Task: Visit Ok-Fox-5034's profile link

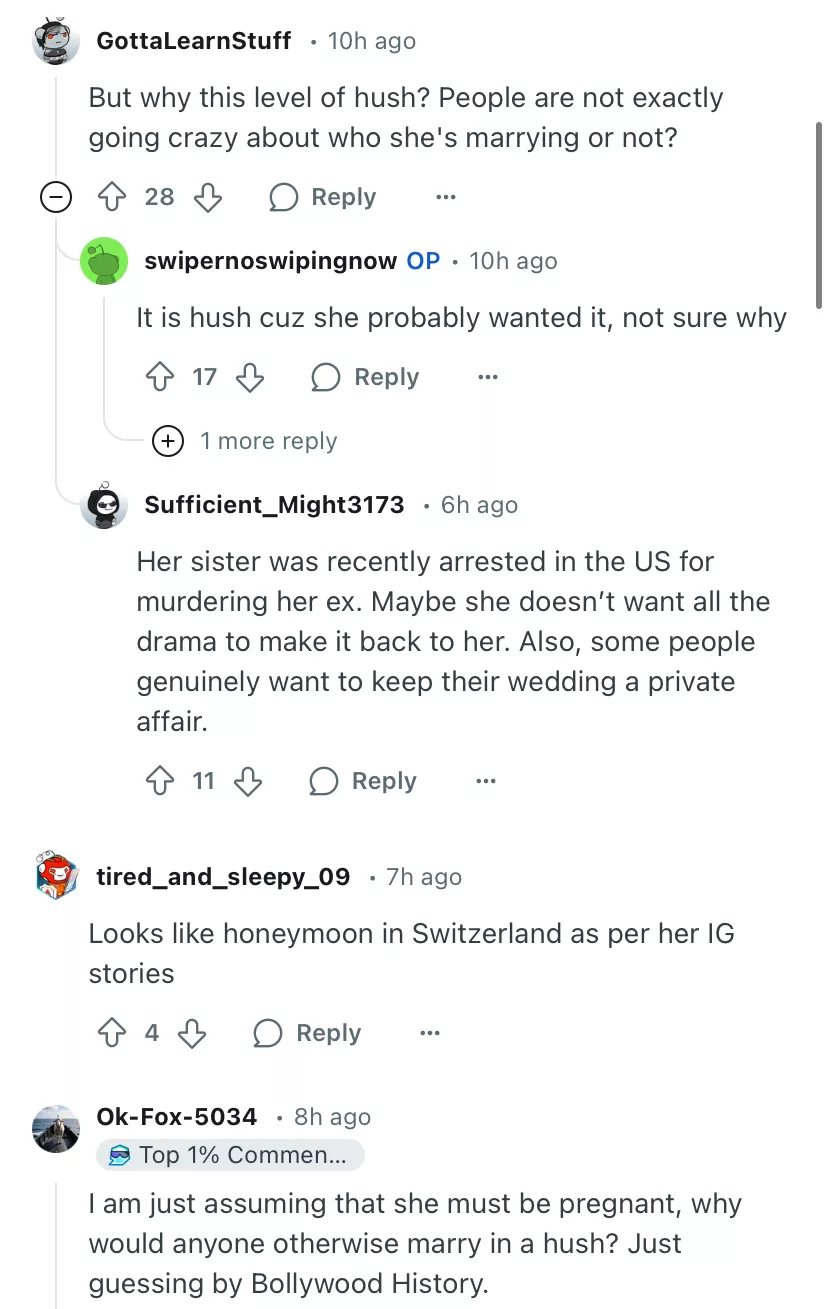Action: (x=177, y=1117)
